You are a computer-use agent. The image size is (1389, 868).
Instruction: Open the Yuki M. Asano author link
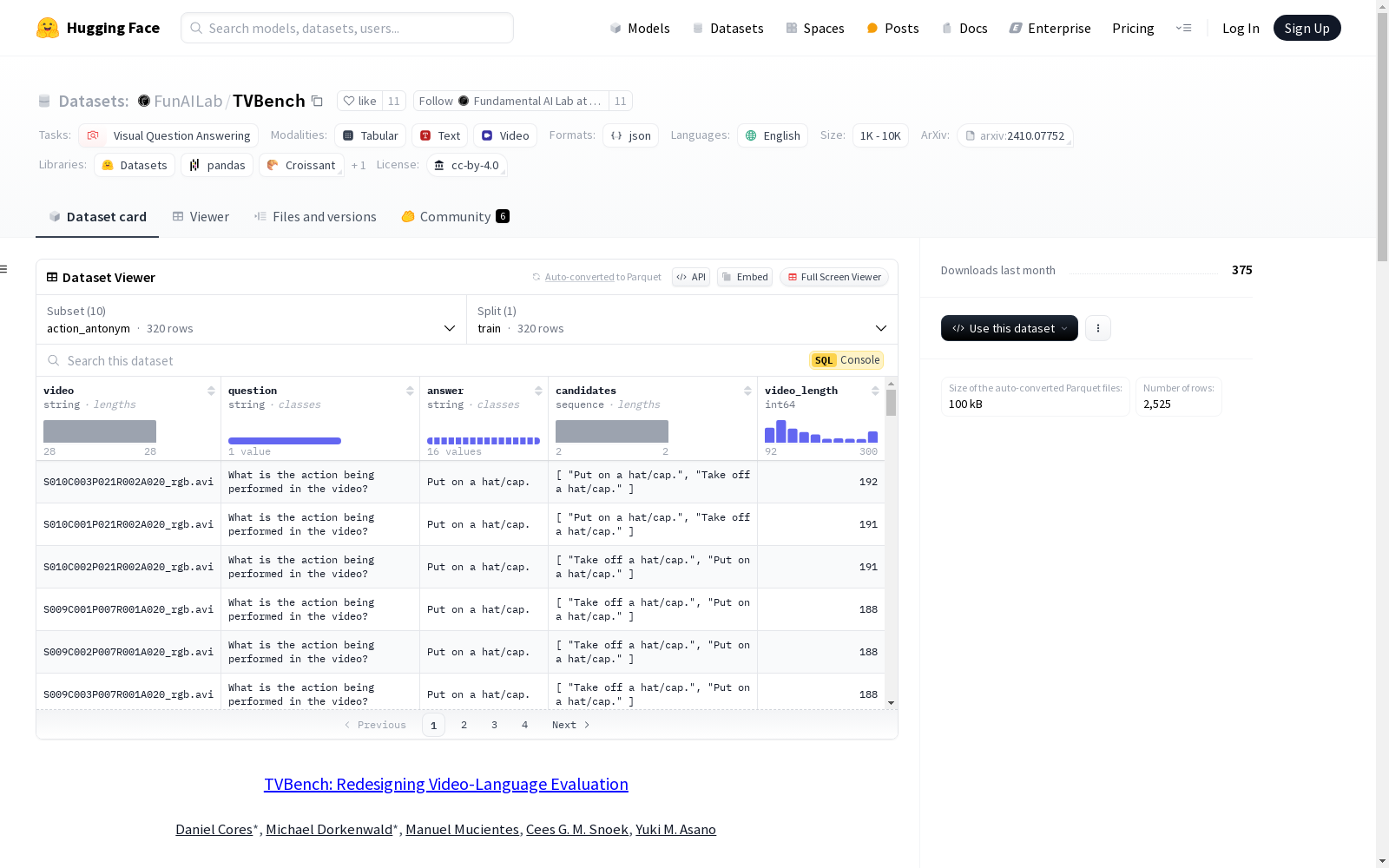coord(675,830)
